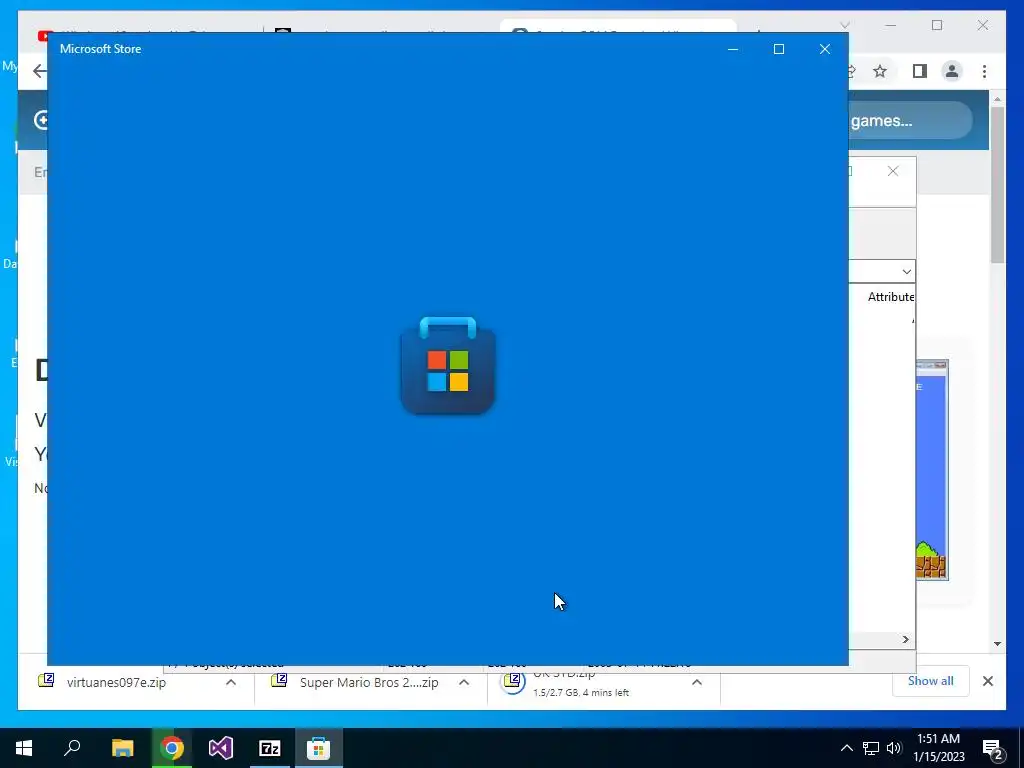The height and width of the screenshot is (768, 1024).
Task: Switch to 7-Zip from the taskbar
Action: [270, 748]
